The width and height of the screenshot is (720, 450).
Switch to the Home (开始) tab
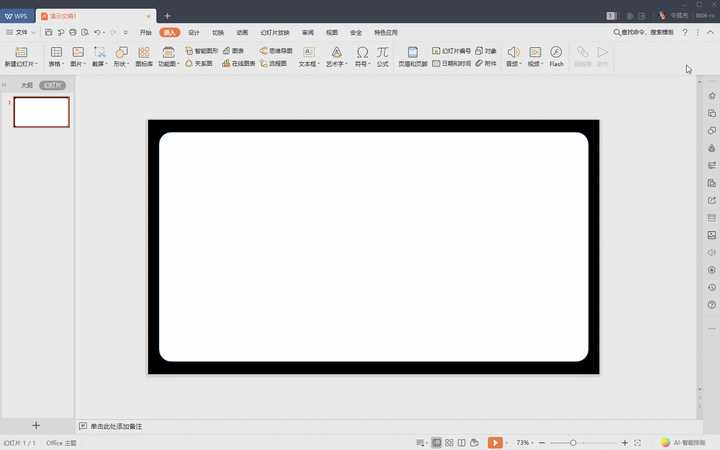tap(146, 32)
